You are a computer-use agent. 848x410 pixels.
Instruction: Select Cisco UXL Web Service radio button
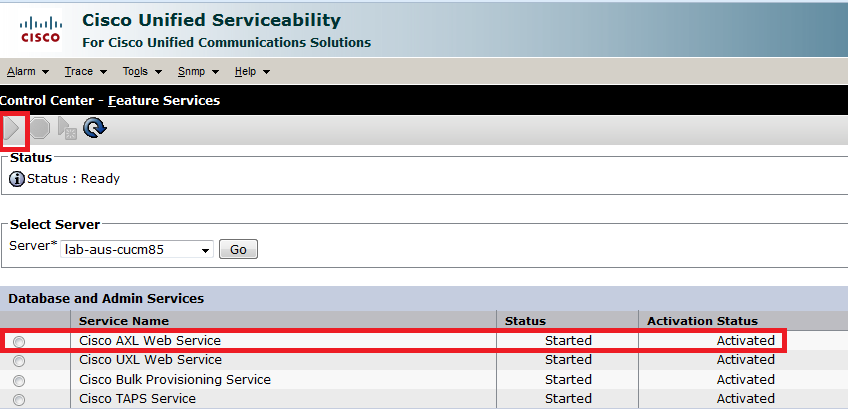click(19, 361)
